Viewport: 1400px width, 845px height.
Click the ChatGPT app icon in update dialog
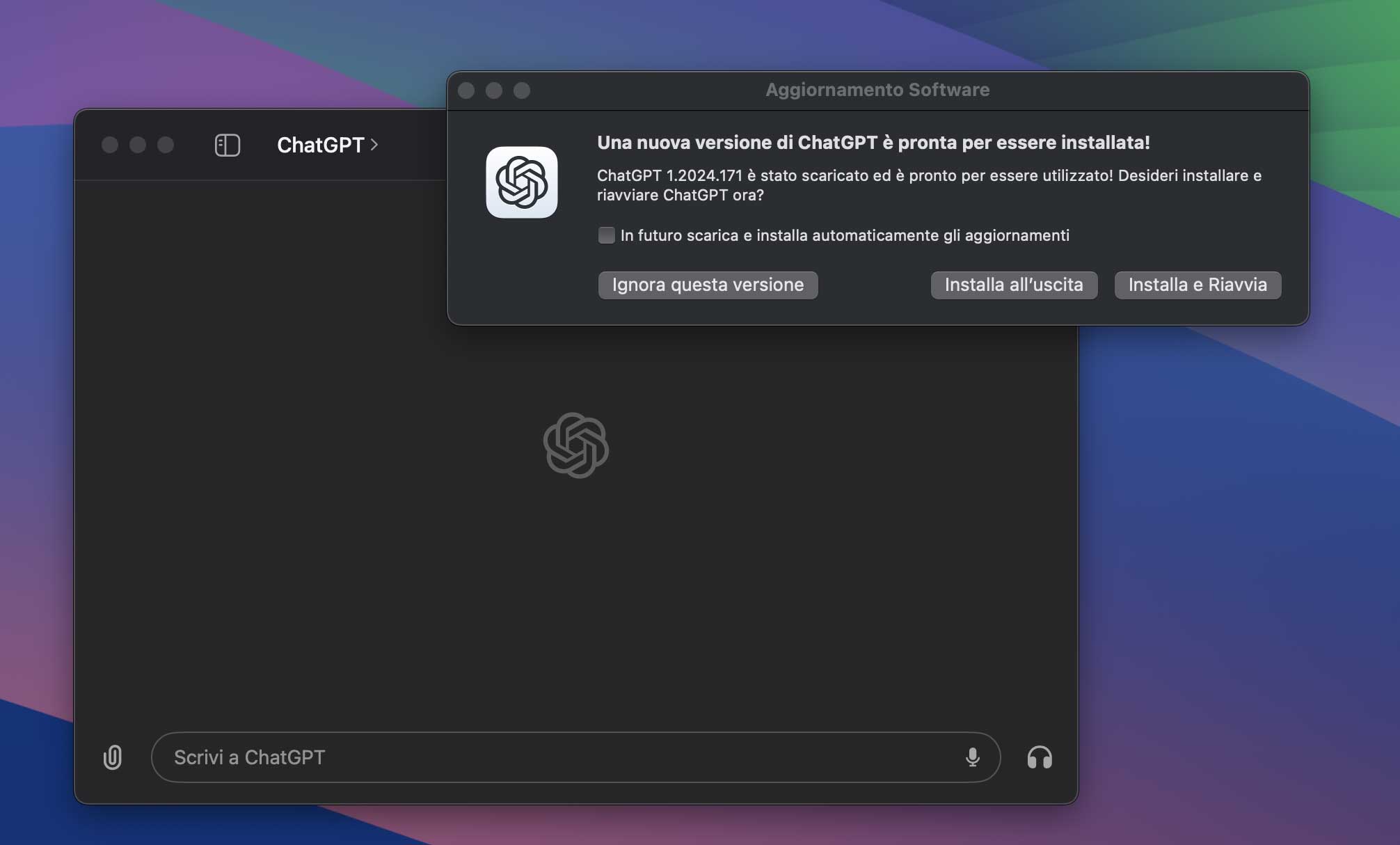[522, 182]
